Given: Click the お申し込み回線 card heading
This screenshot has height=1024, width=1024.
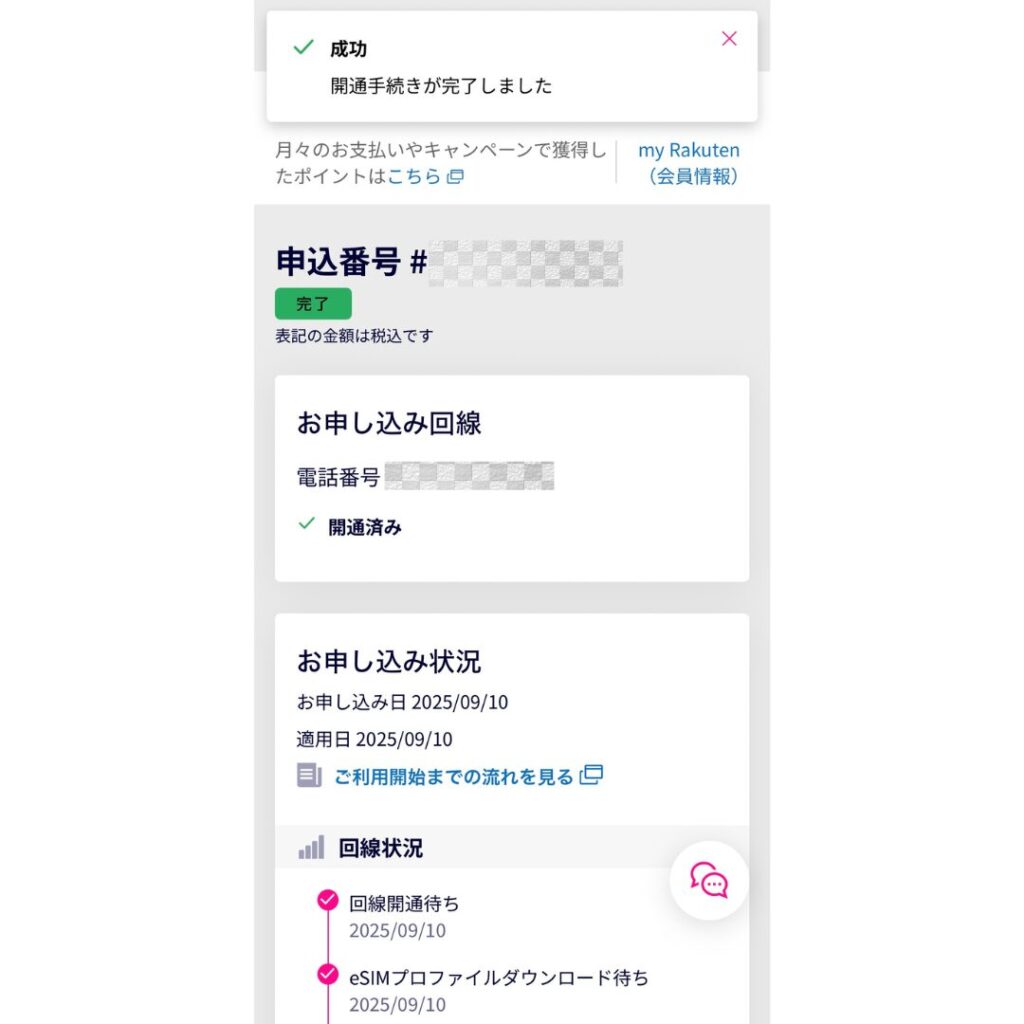Looking at the screenshot, I should pyautogui.click(x=389, y=423).
